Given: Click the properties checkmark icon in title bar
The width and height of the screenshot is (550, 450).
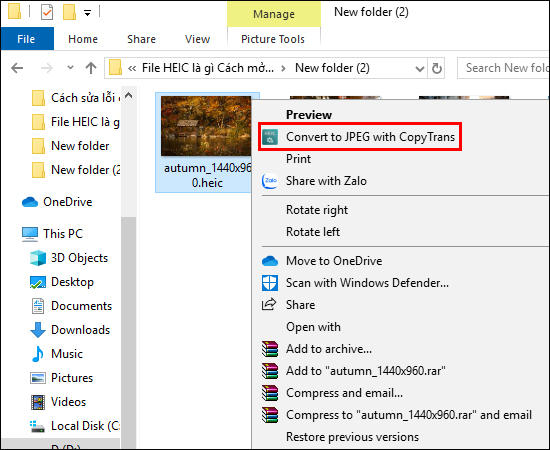Looking at the screenshot, I should [47, 12].
